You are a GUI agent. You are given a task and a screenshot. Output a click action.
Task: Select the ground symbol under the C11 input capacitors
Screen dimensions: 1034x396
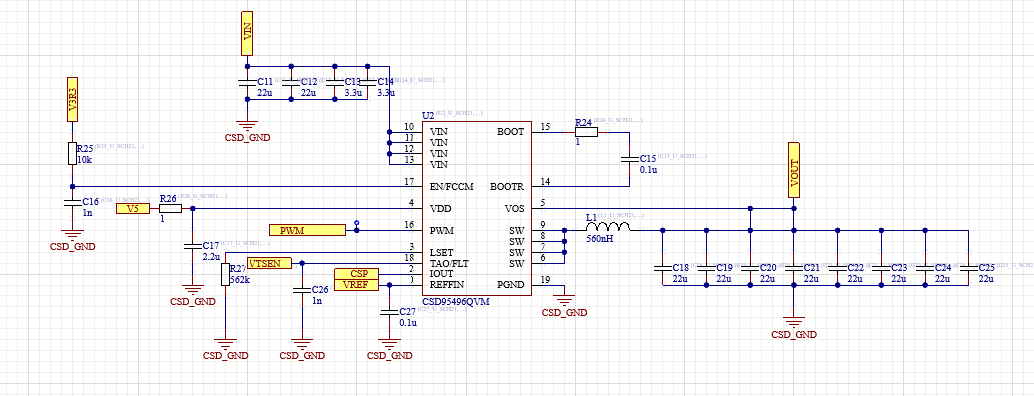[247, 126]
